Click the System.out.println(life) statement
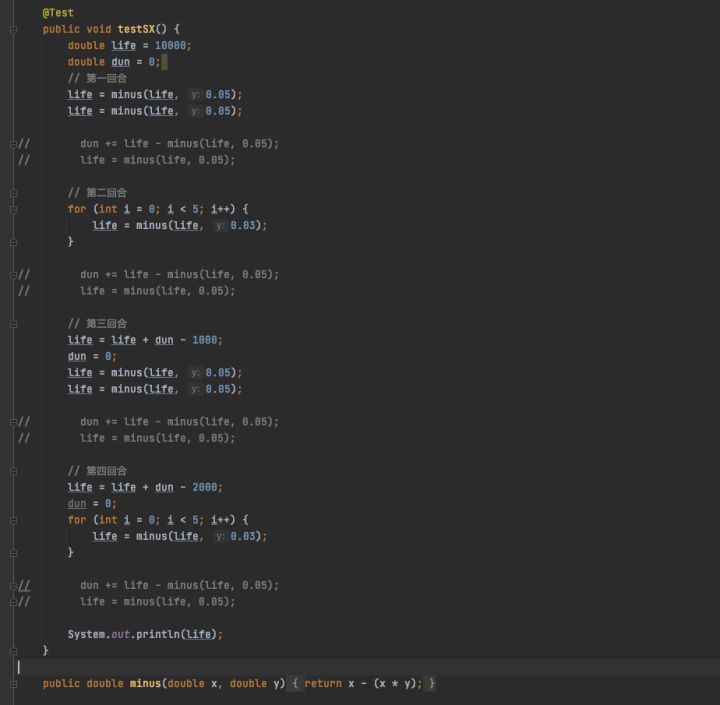The width and height of the screenshot is (720, 705). click(x=145, y=634)
